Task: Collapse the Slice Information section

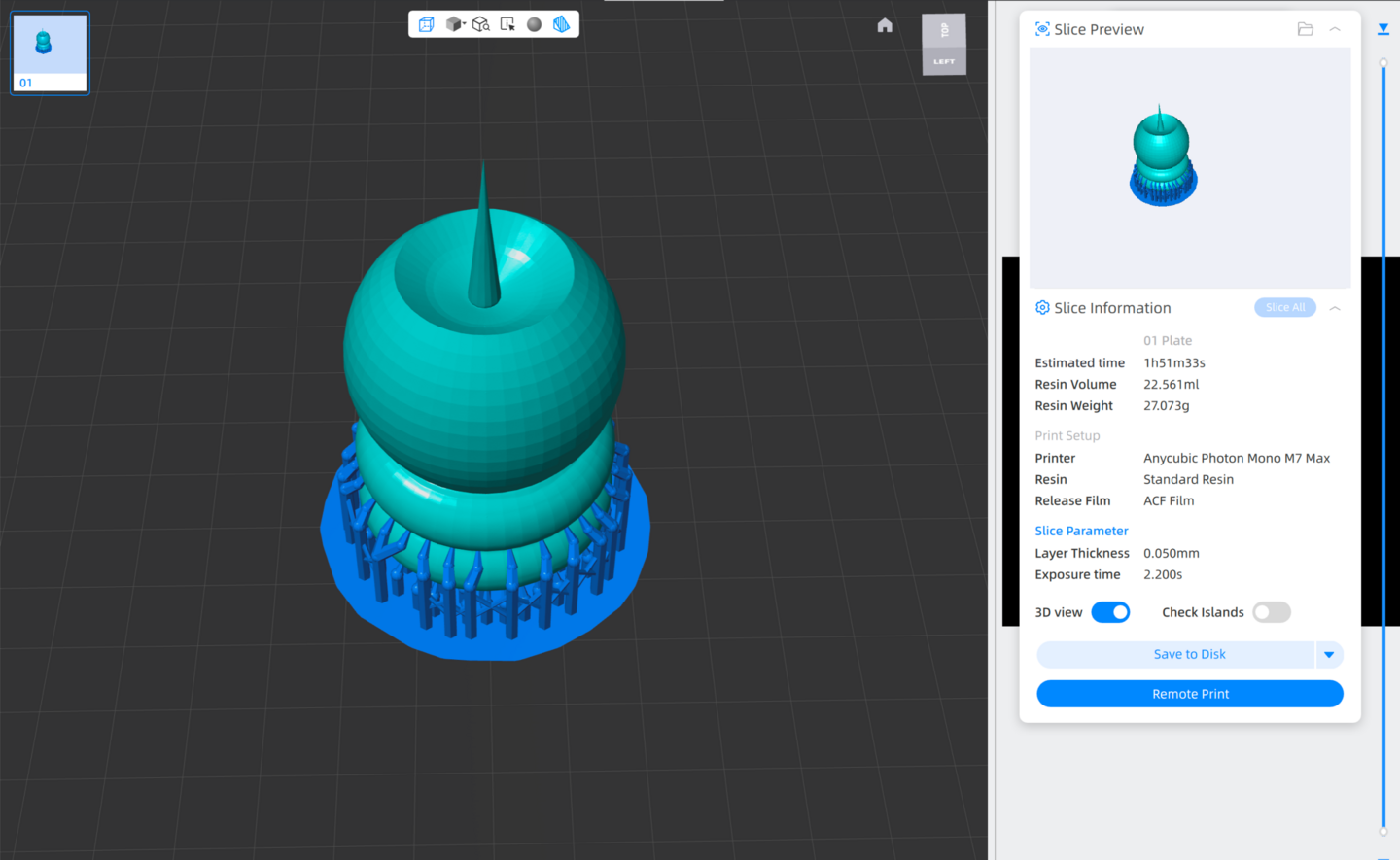Action: click(x=1335, y=308)
